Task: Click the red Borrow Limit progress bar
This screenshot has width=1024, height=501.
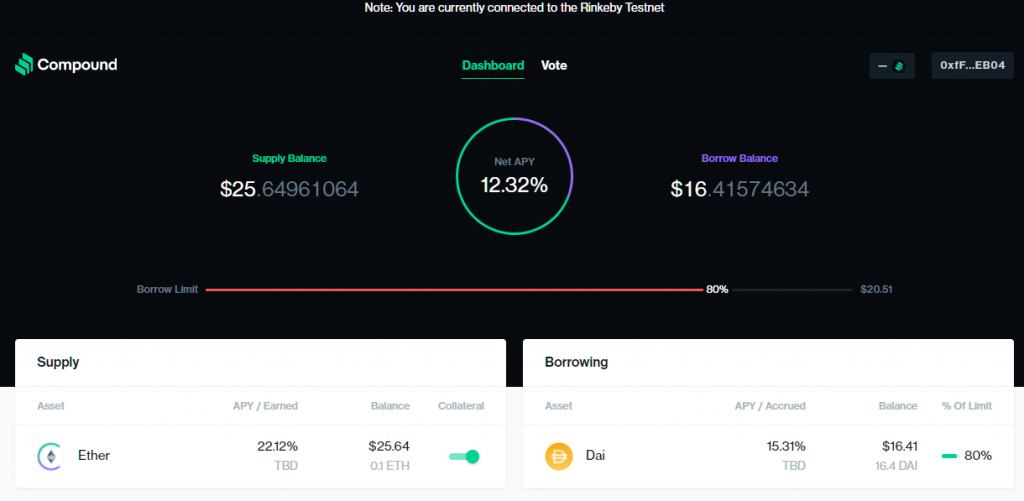Action: tap(454, 289)
